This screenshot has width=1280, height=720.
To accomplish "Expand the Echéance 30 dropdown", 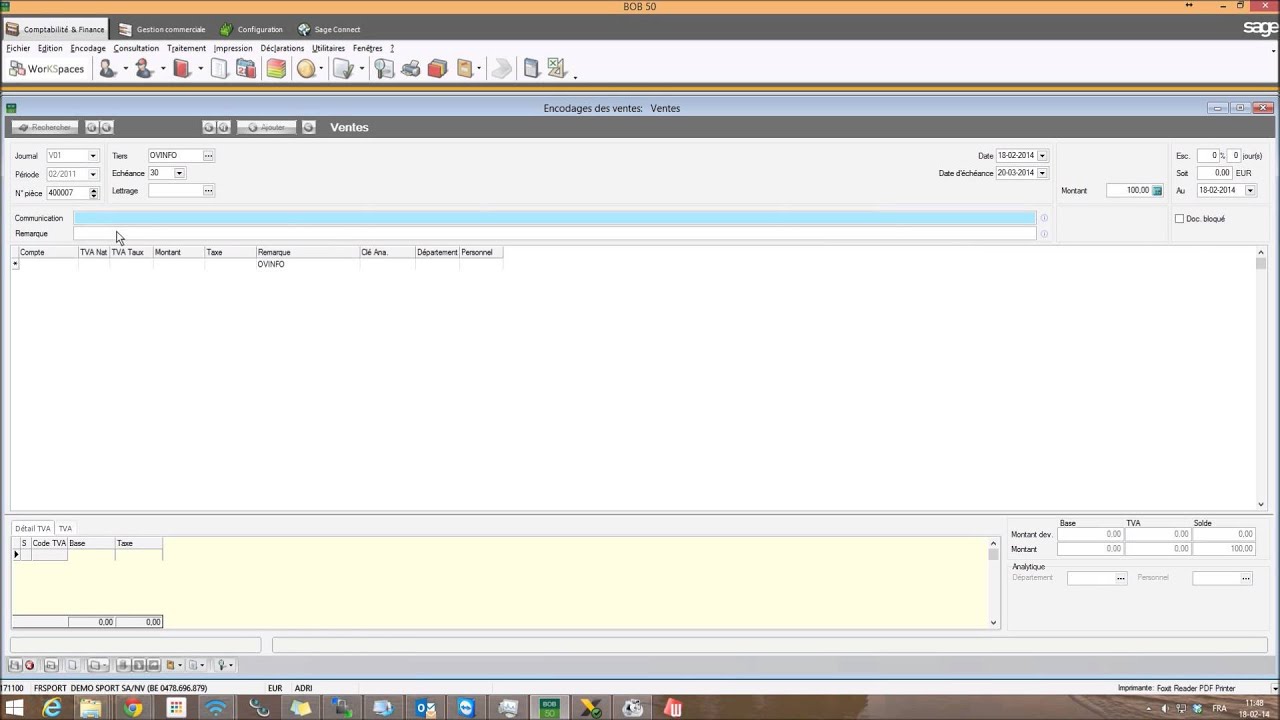I will (179, 173).
